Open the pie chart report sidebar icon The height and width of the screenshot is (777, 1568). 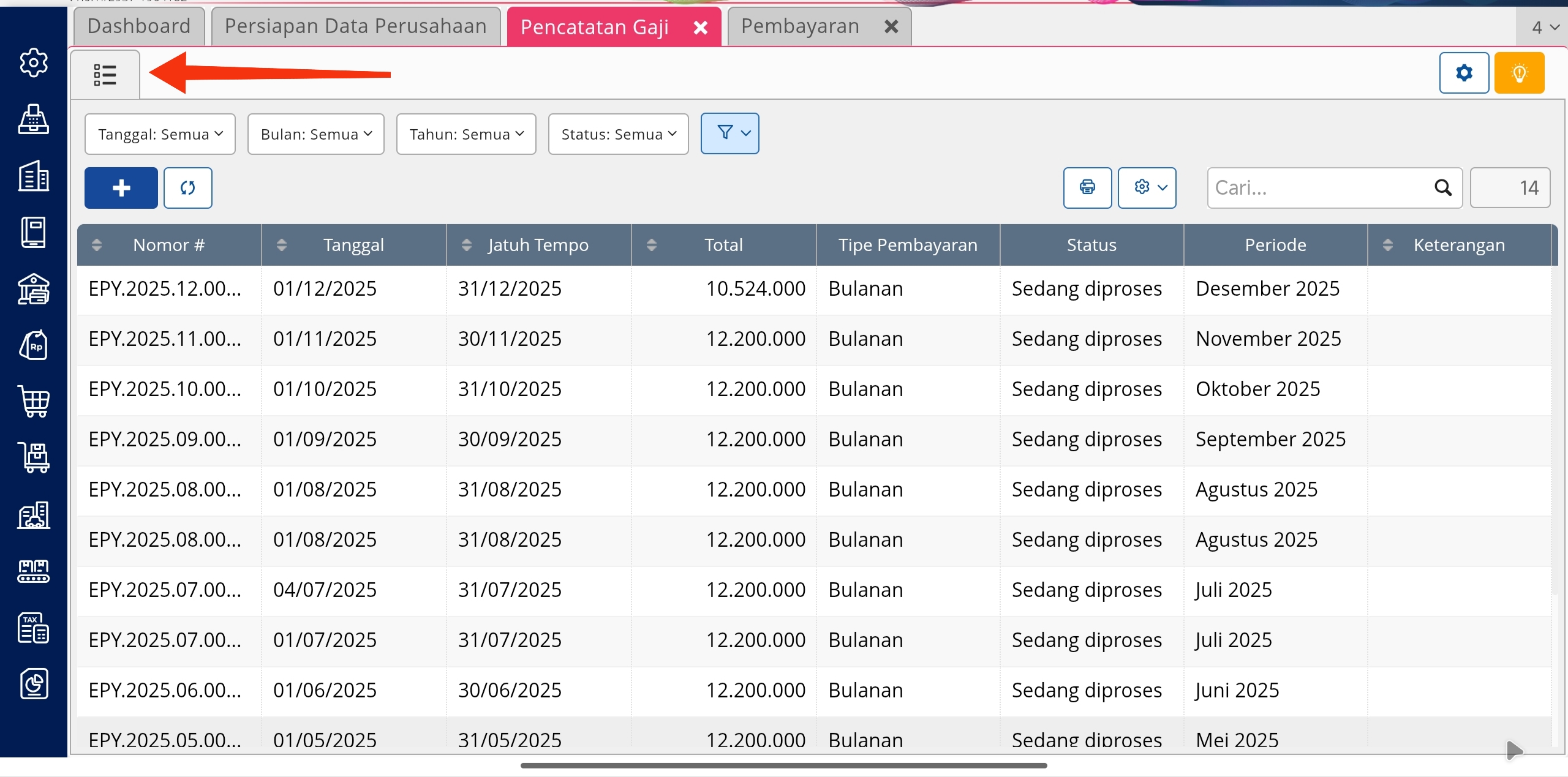point(34,683)
